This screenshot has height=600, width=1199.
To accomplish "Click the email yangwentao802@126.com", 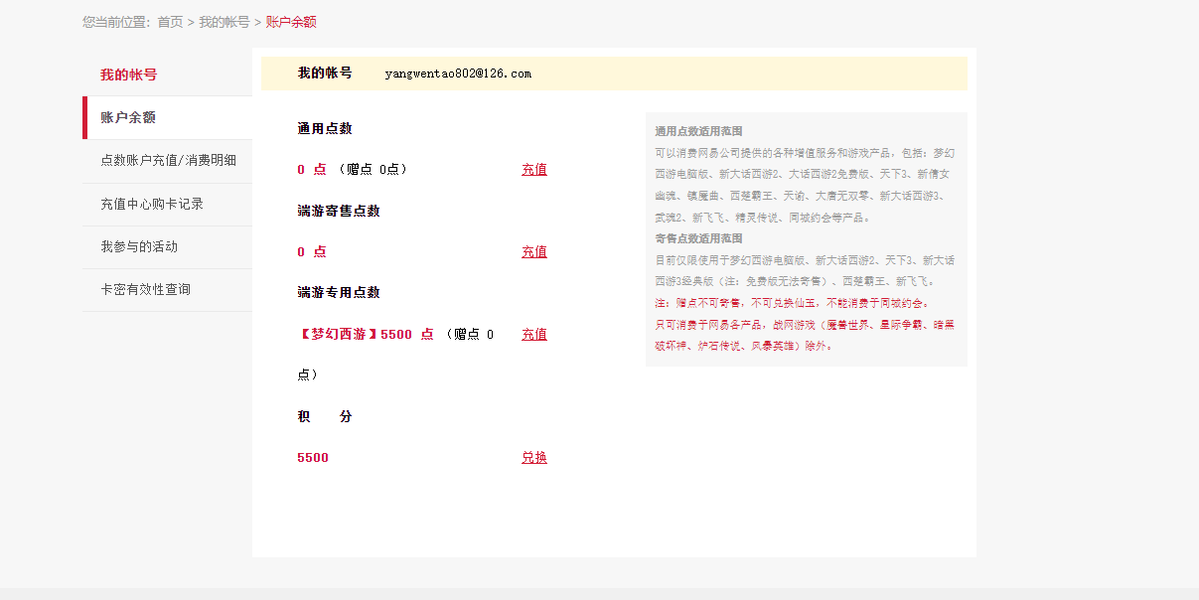I will [x=458, y=74].
